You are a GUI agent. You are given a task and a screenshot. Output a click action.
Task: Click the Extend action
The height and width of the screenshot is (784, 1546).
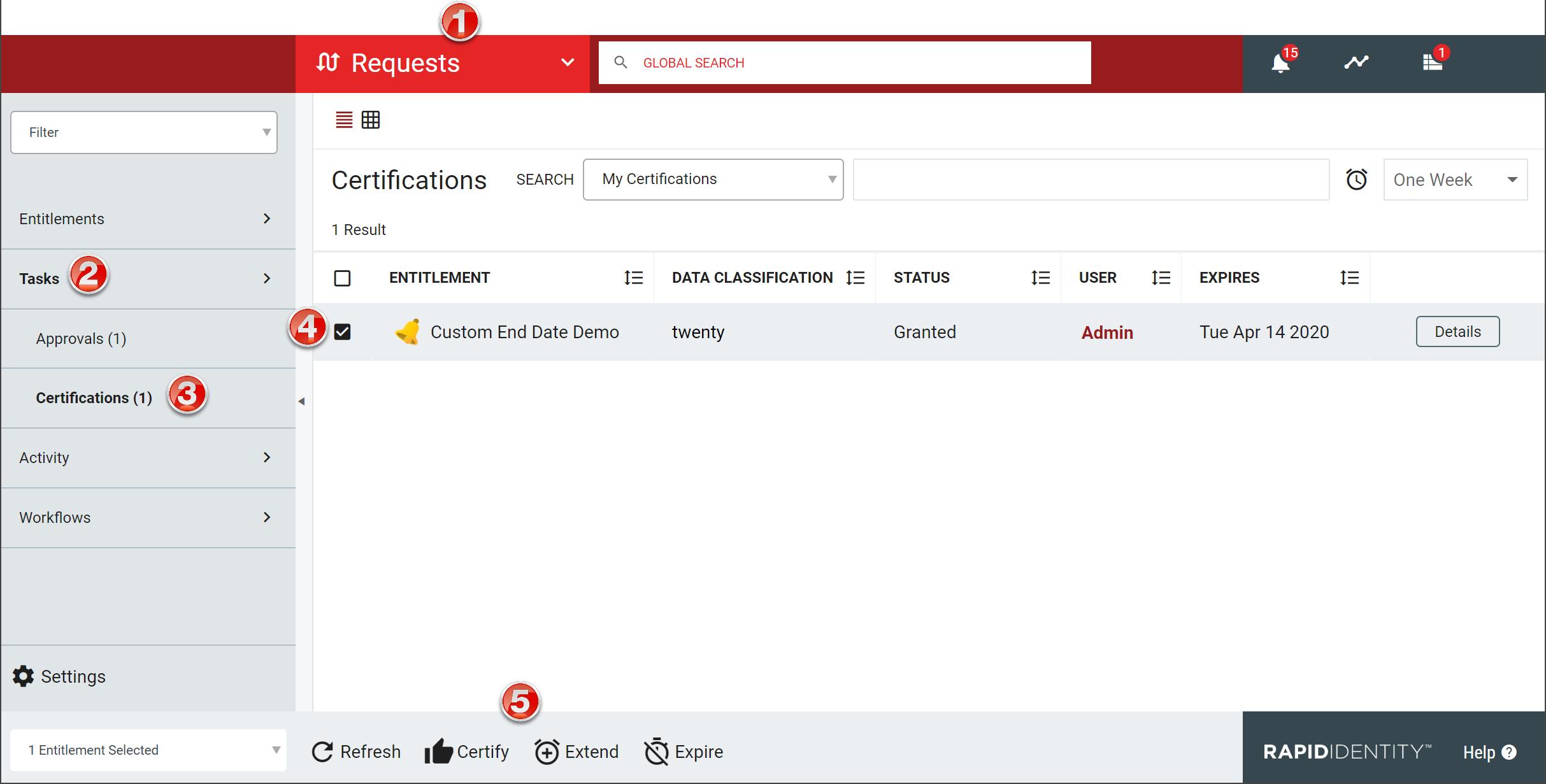[576, 752]
